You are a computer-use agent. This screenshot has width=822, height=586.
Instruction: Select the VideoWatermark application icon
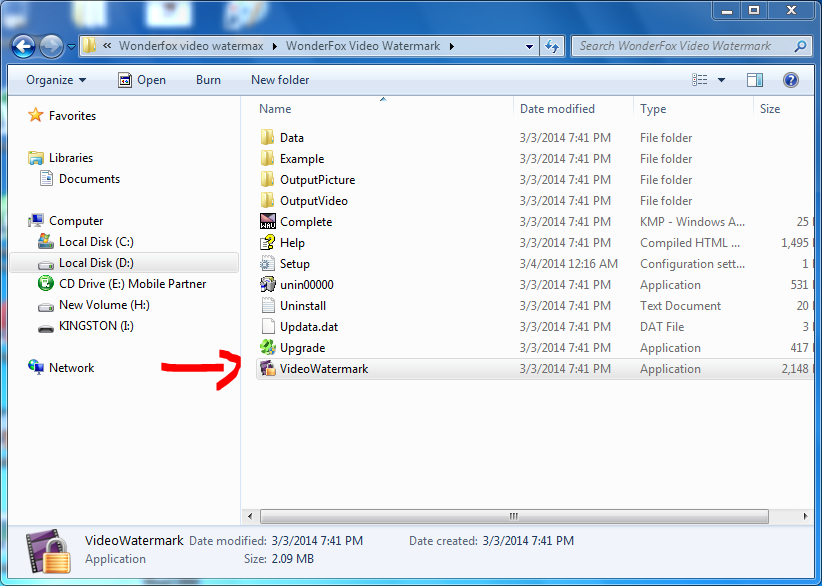[267, 368]
